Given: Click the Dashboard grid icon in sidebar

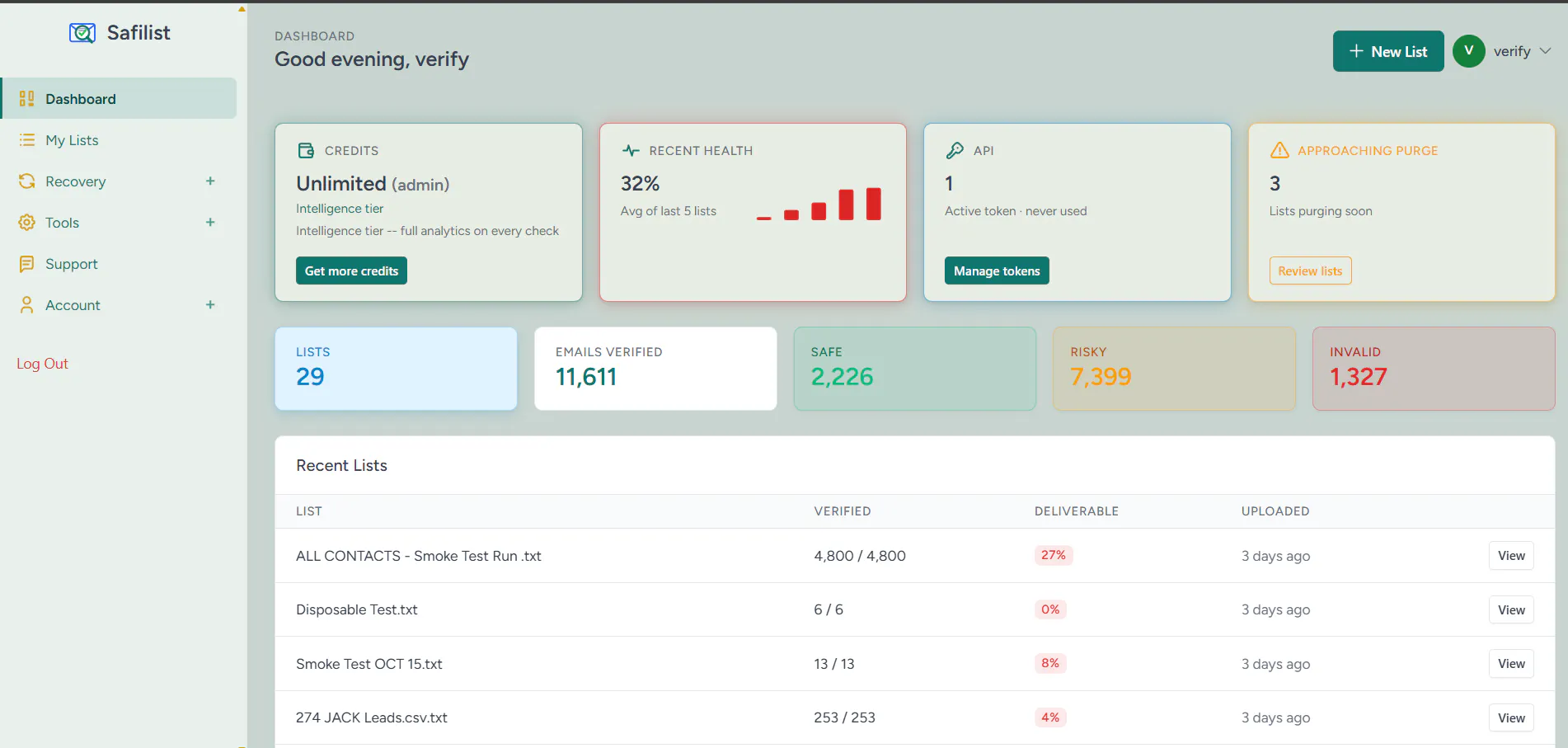Looking at the screenshot, I should click(27, 99).
